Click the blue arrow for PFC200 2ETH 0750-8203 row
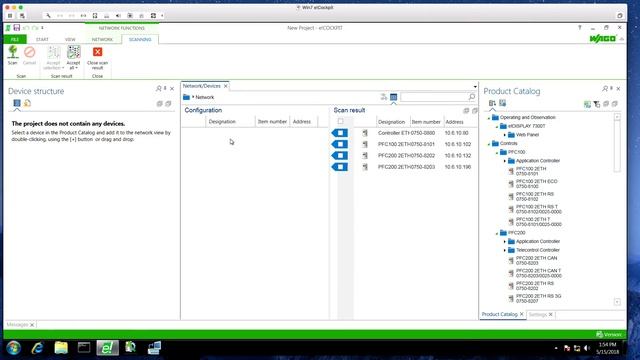The width and height of the screenshot is (640, 360). click(x=340, y=167)
